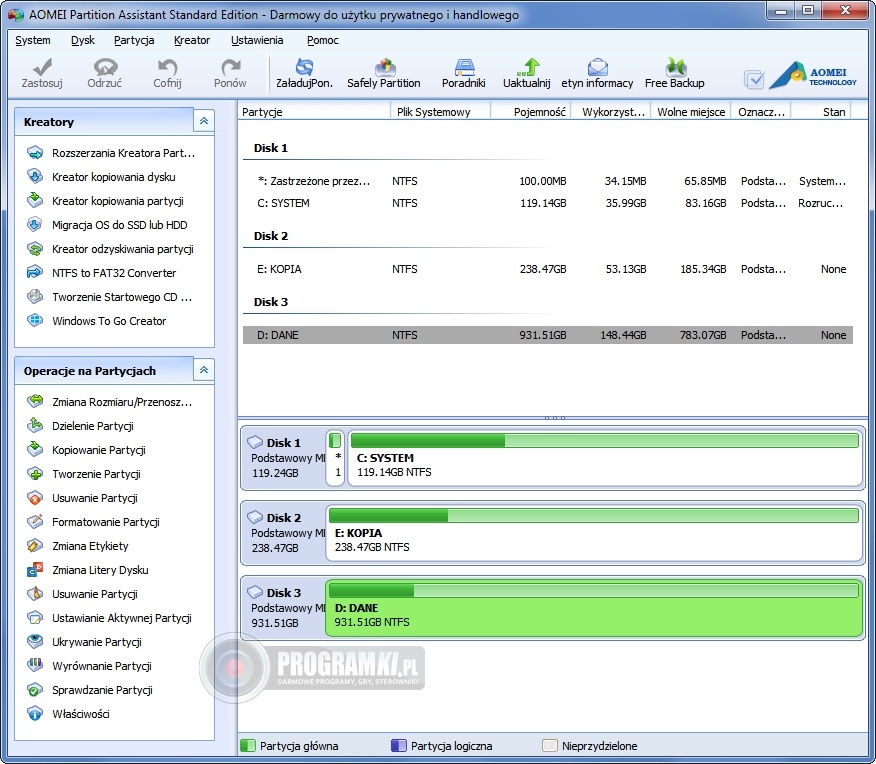The image size is (876, 764).
Task: Choose Formatowanie Partycji operation
Action: pyautogui.click(x=93, y=522)
